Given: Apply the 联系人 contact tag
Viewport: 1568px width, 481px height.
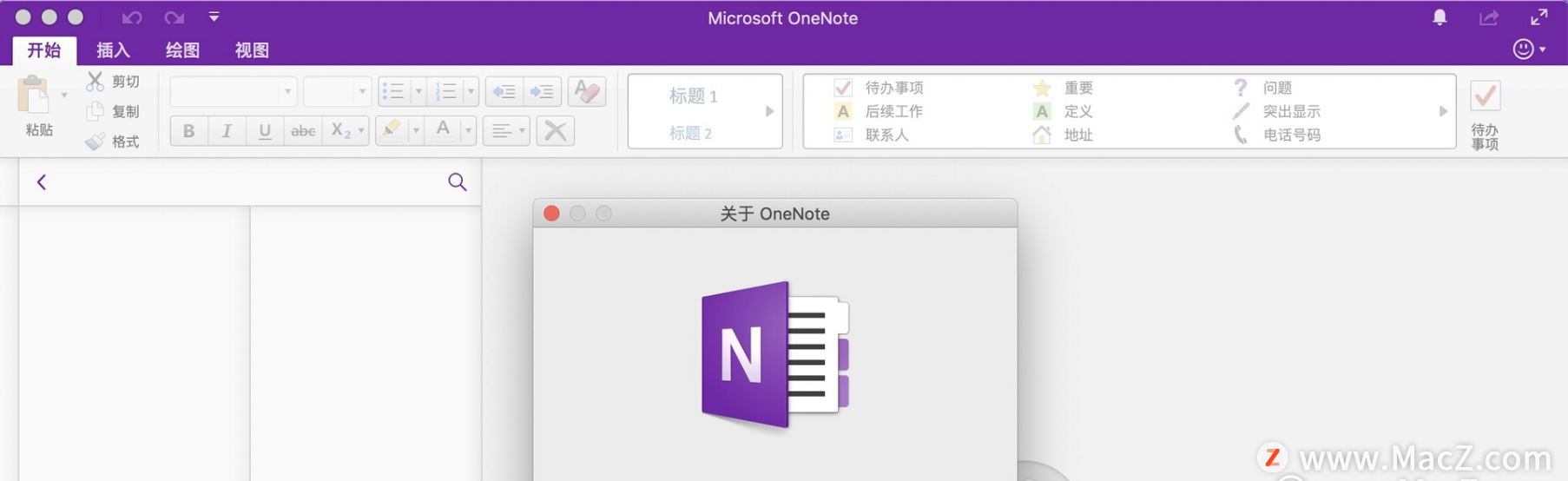Looking at the screenshot, I should tap(872, 135).
